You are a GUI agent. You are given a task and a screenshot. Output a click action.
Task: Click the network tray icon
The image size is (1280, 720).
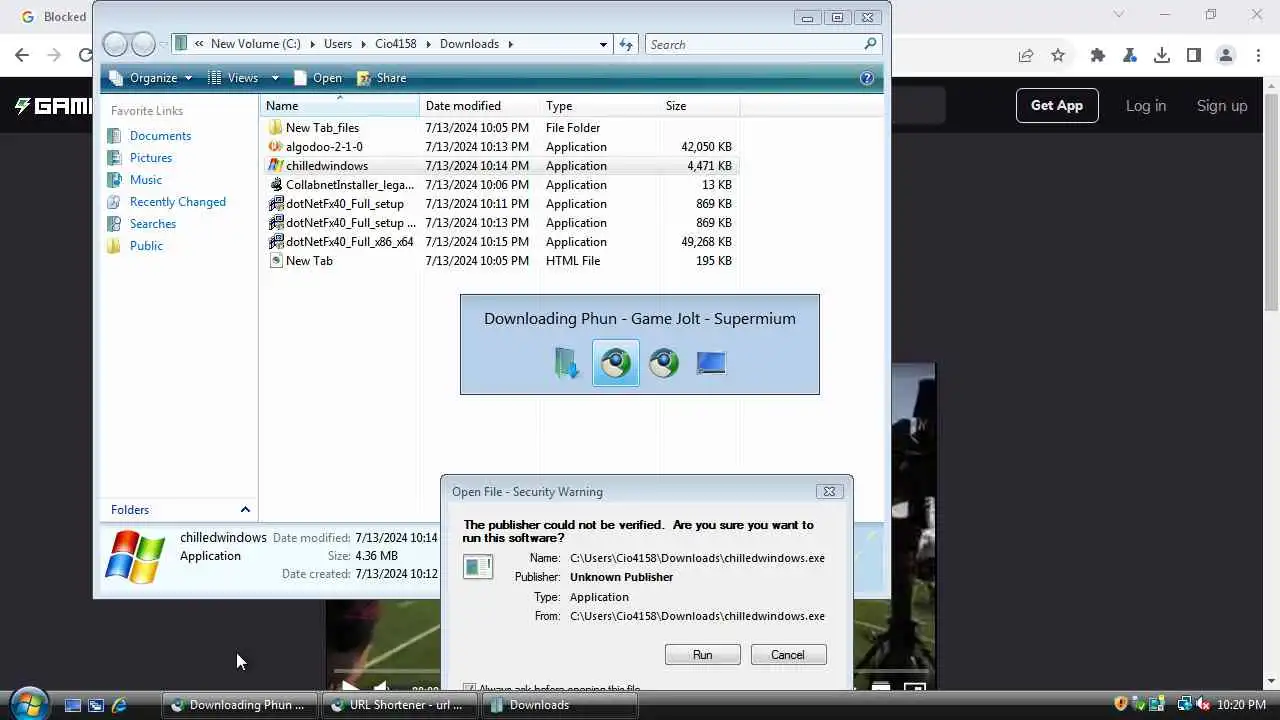[x=1185, y=704]
